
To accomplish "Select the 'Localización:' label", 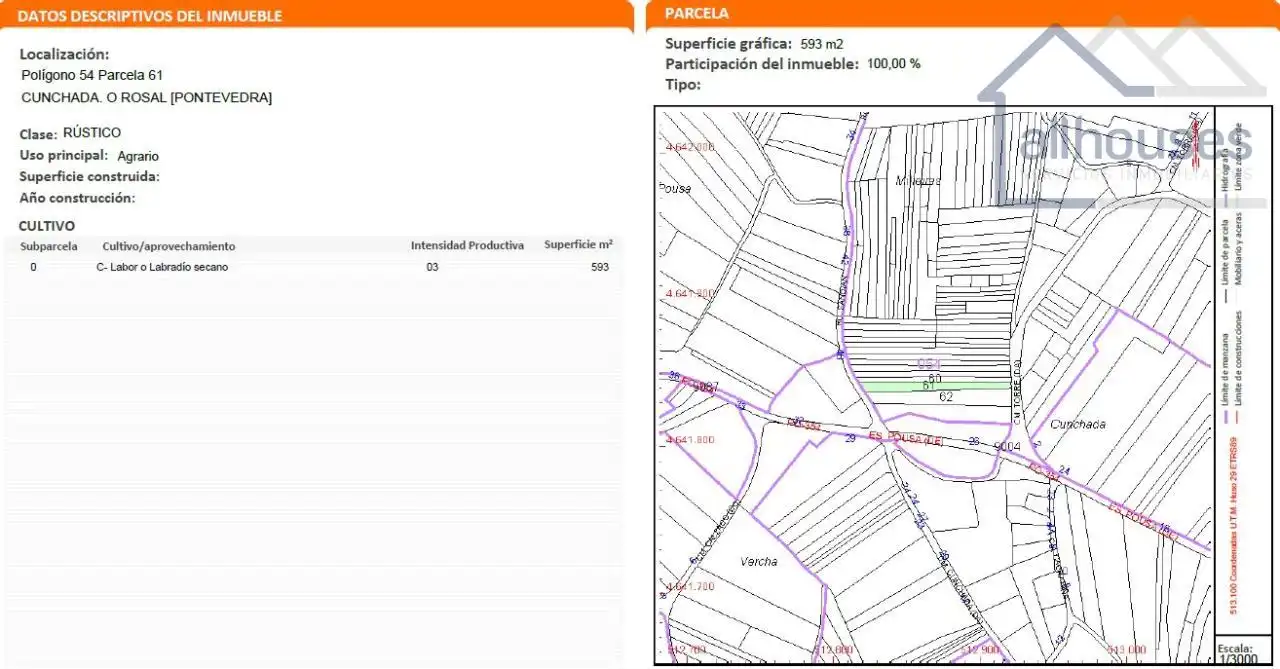I will pos(64,54).
